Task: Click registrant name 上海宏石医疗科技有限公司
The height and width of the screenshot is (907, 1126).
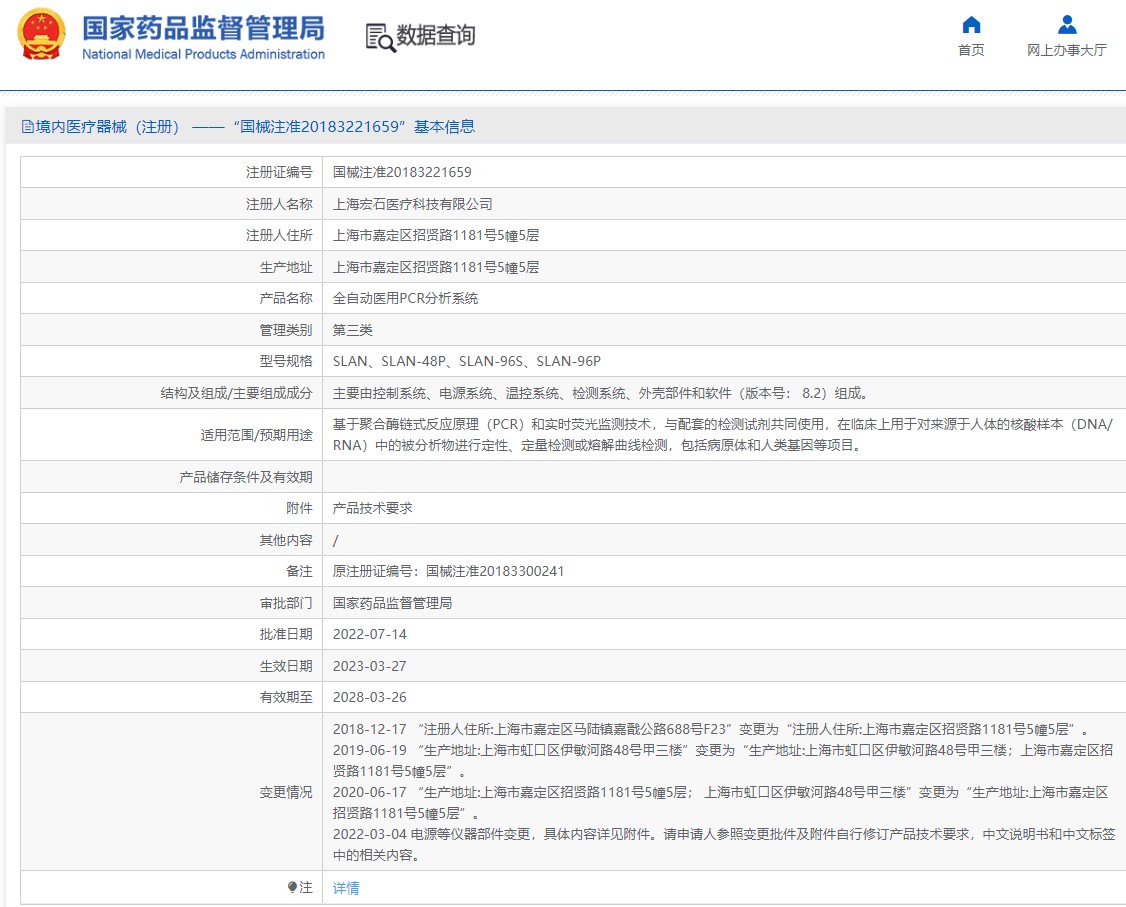Action: coord(412,204)
